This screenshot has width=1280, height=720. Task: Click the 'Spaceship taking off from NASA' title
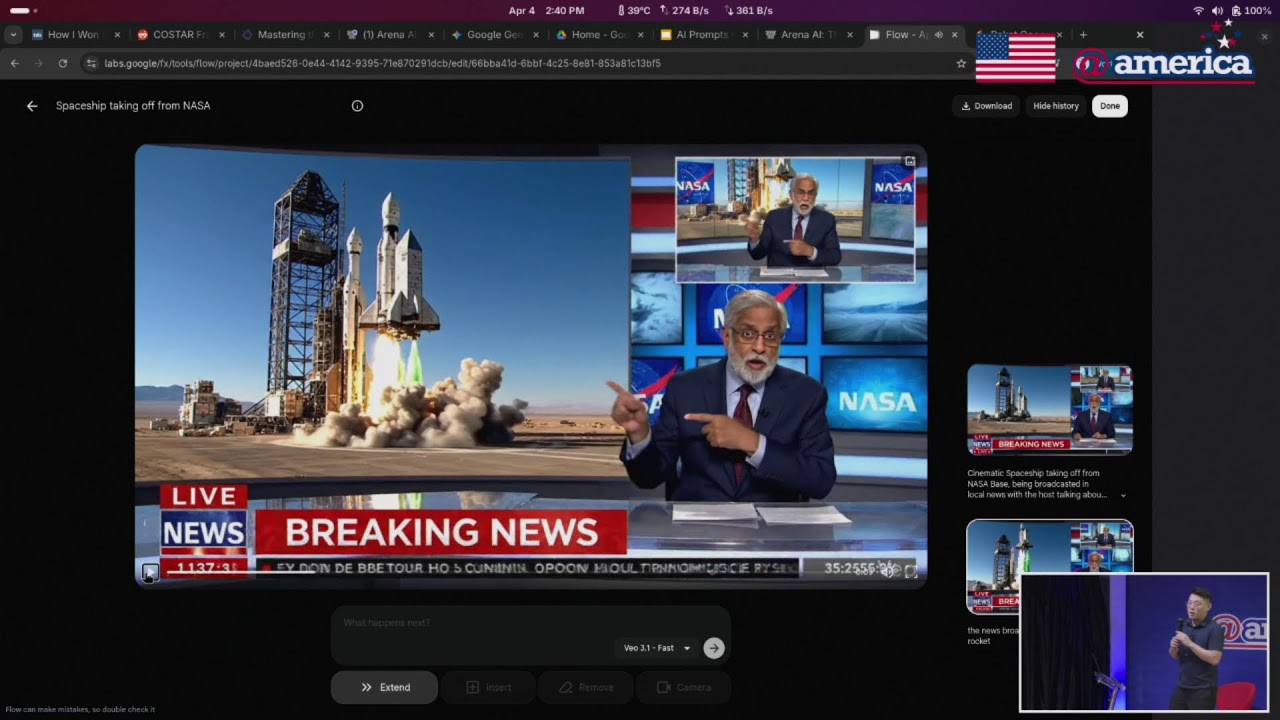(133, 106)
